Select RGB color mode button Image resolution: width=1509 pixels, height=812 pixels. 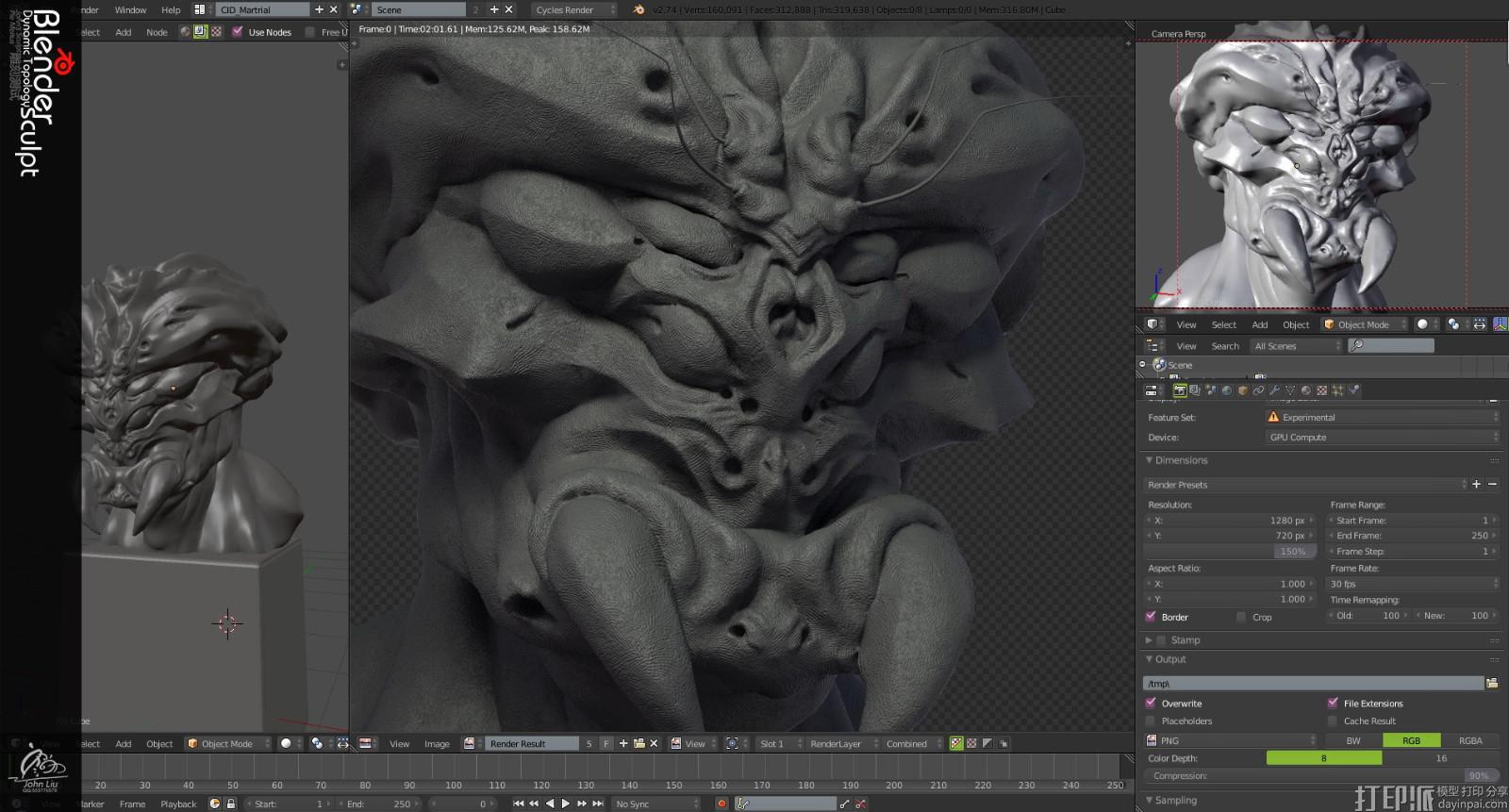[1411, 741]
